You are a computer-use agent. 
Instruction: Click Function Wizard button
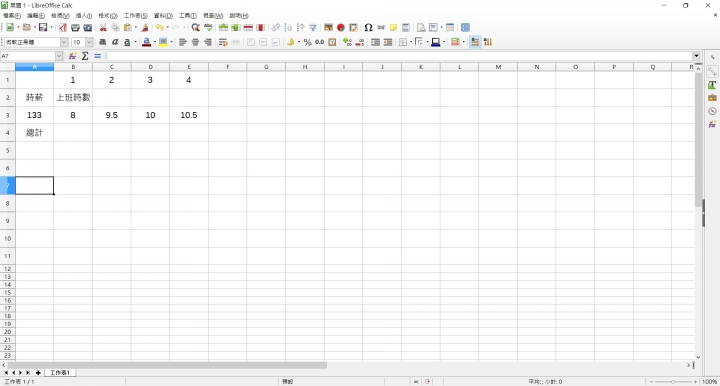point(73,56)
